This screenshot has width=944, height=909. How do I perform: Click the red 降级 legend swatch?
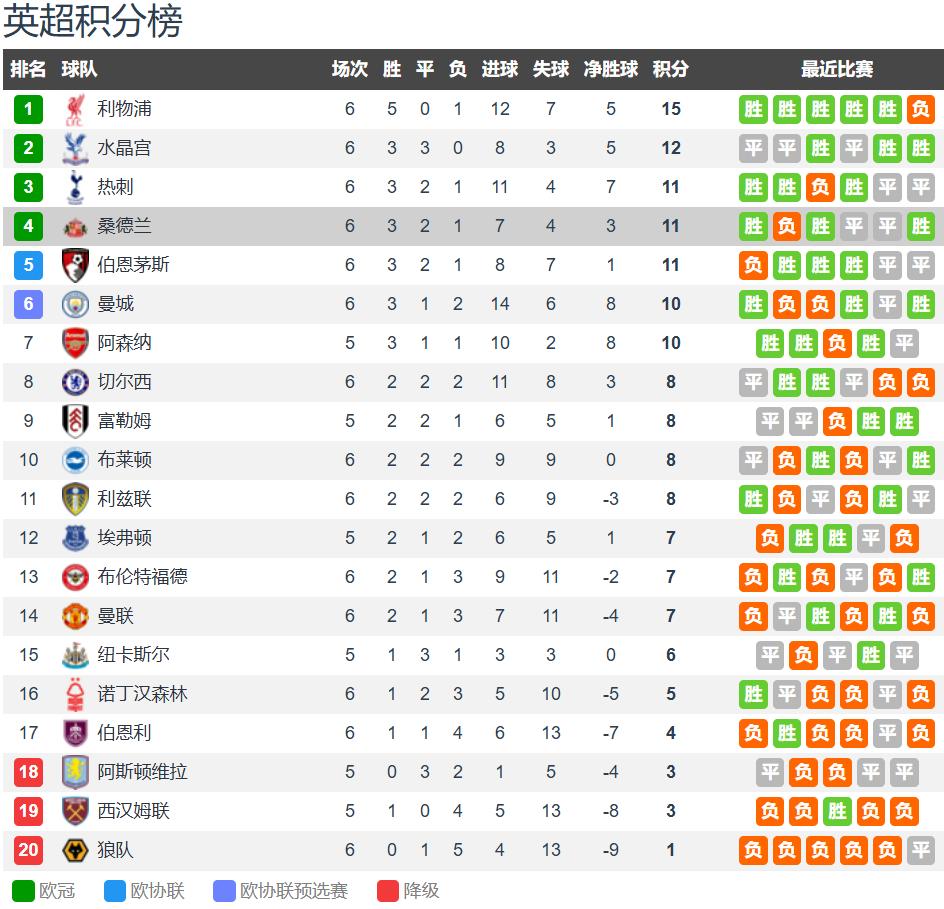click(388, 890)
